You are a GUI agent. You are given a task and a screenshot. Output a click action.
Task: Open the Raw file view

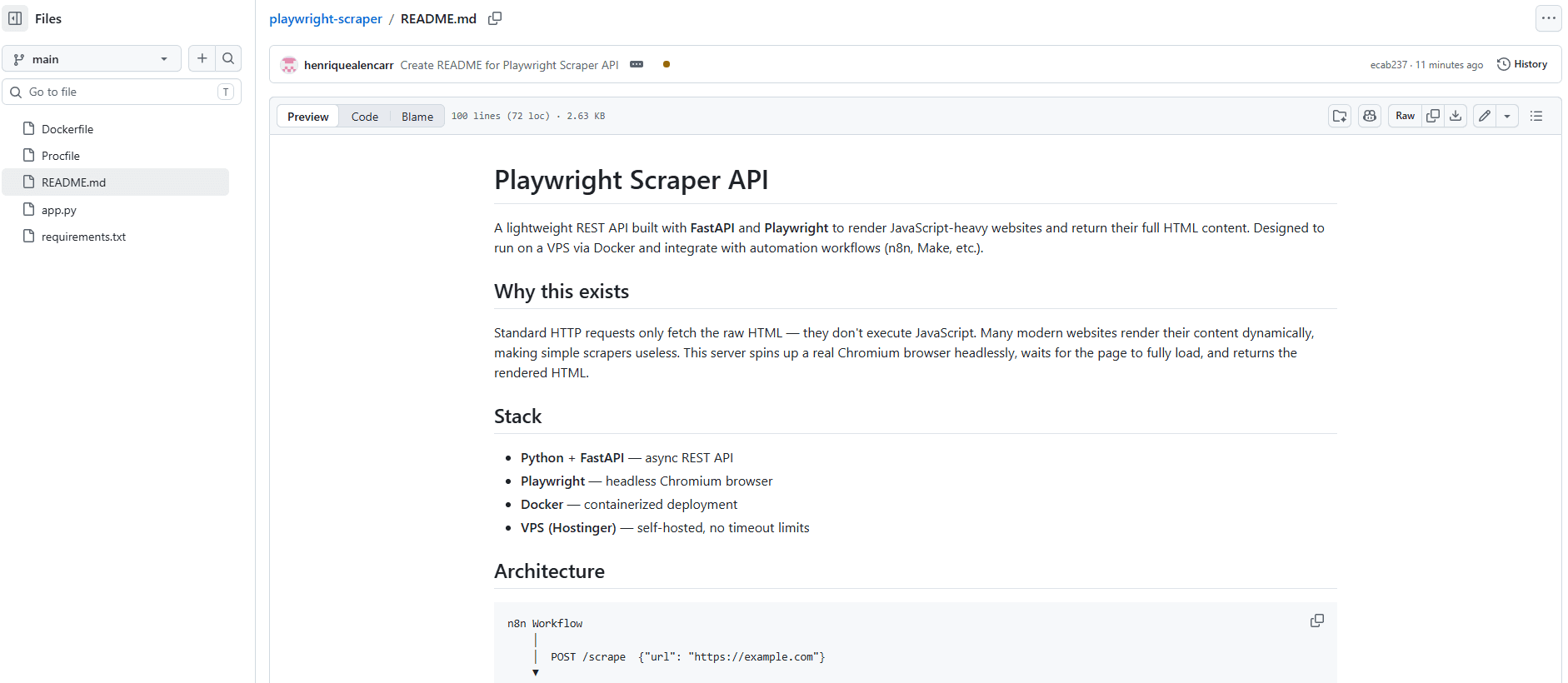pos(1405,116)
